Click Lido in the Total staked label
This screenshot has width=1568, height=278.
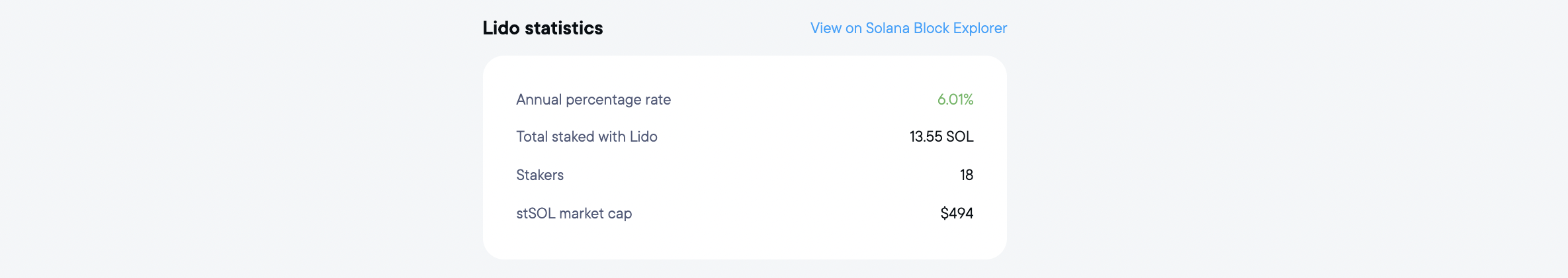[643, 137]
